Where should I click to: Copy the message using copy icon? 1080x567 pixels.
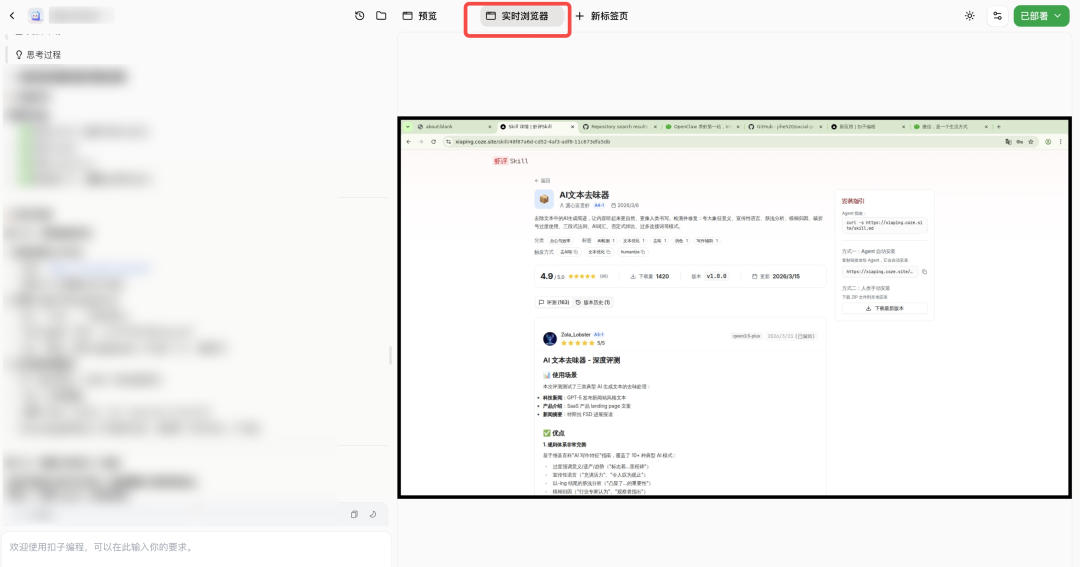click(x=354, y=514)
